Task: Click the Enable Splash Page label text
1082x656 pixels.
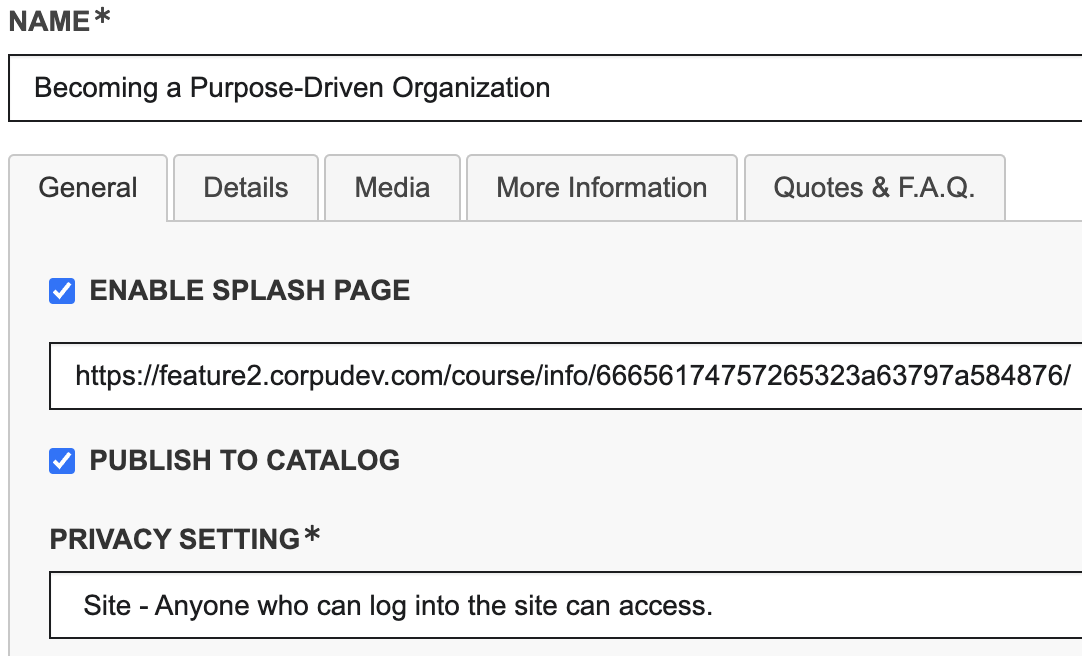Action: click(250, 291)
